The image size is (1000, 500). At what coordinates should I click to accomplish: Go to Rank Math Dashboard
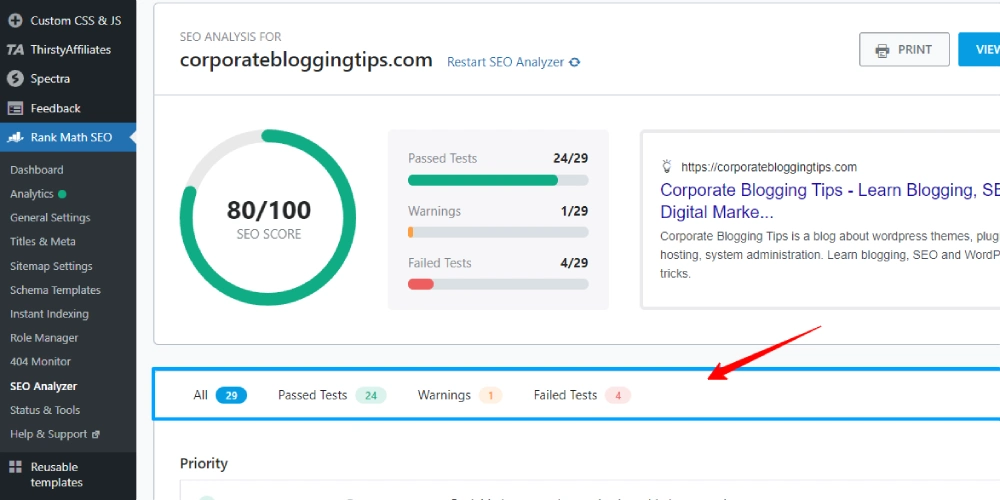pos(36,170)
